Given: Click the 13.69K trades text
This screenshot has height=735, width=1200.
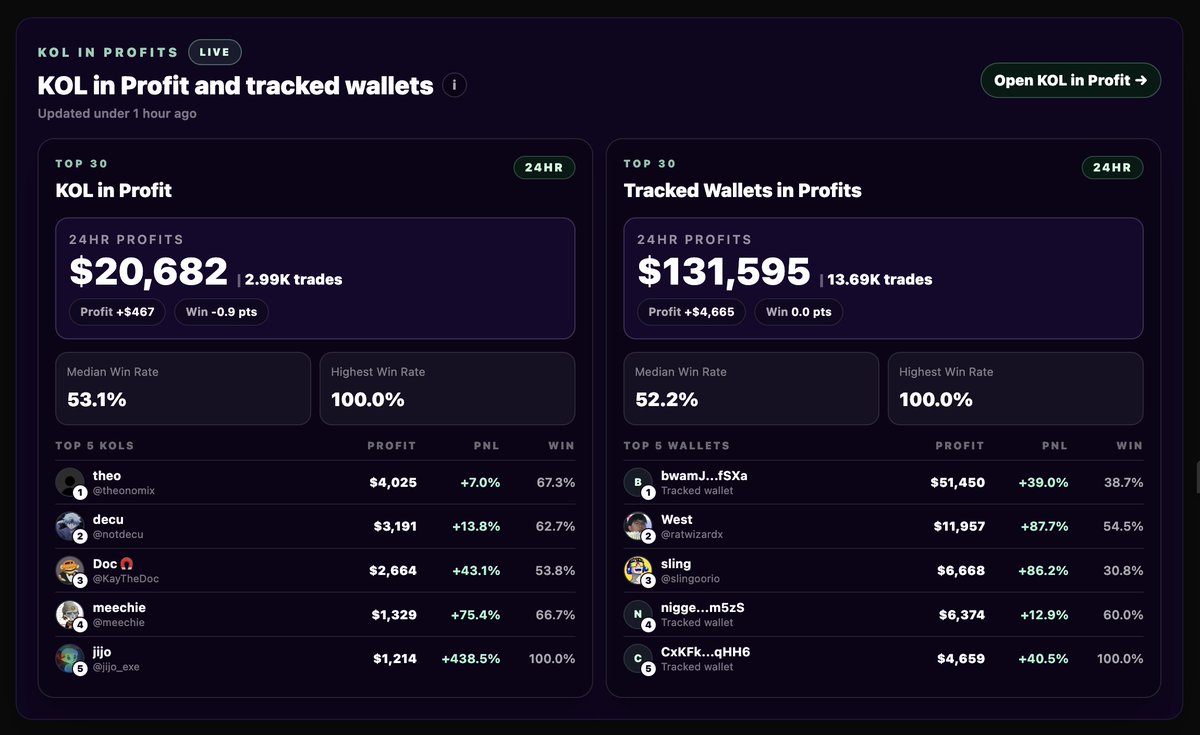Looking at the screenshot, I should 880,280.
